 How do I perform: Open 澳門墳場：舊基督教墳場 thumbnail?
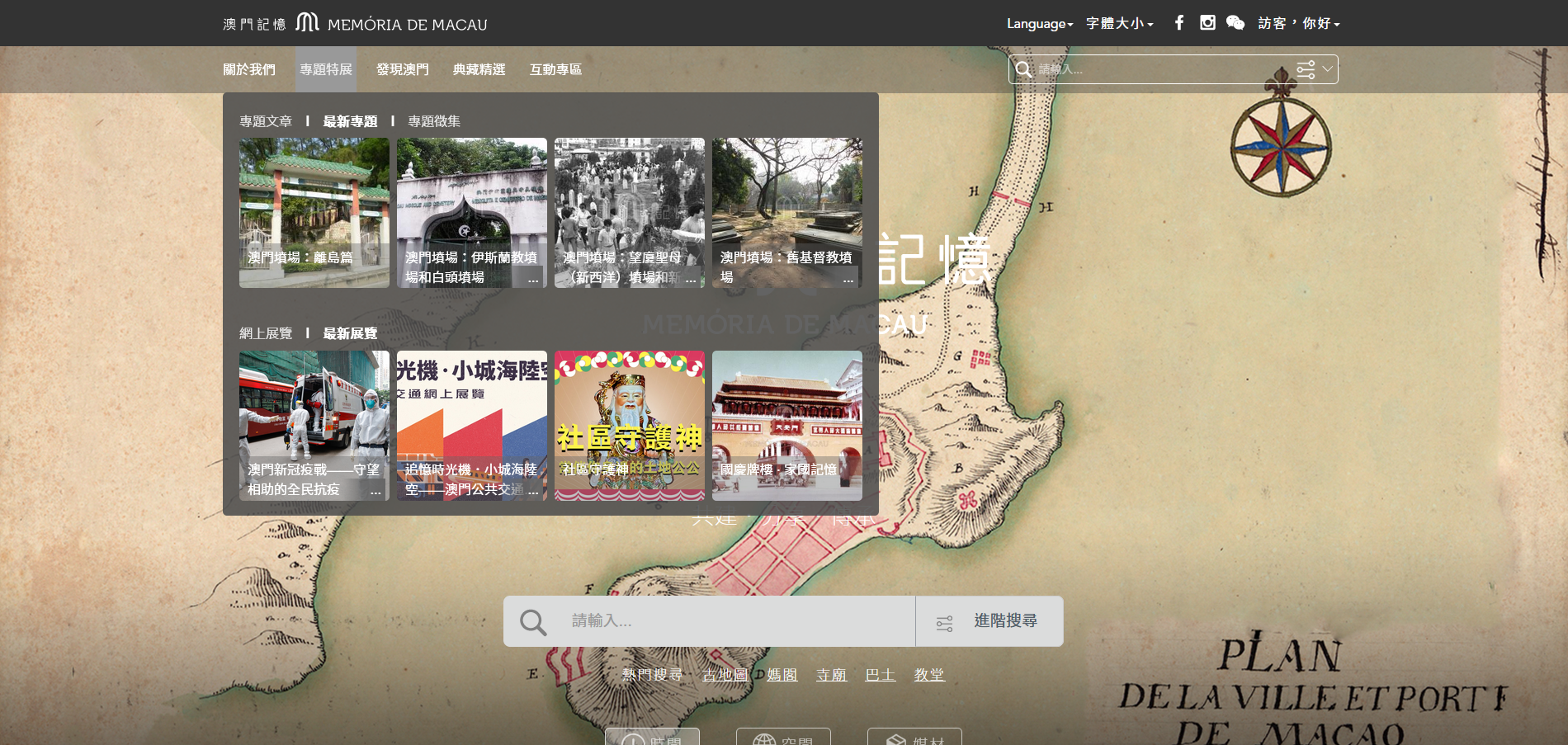(x=787, y=213)
